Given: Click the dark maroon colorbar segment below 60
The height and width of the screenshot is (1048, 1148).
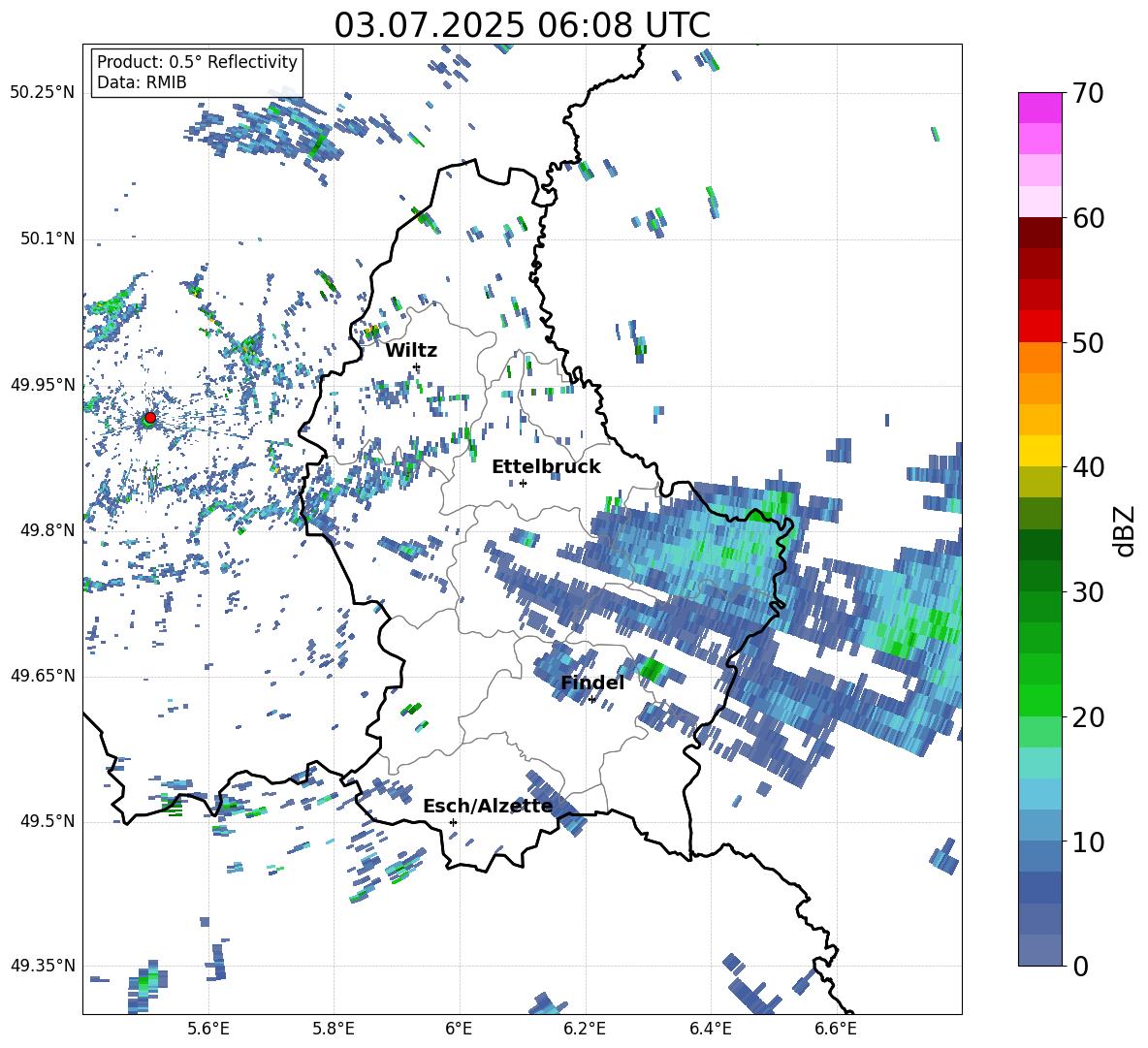Looking at the screenshot, I should 1040,233.
